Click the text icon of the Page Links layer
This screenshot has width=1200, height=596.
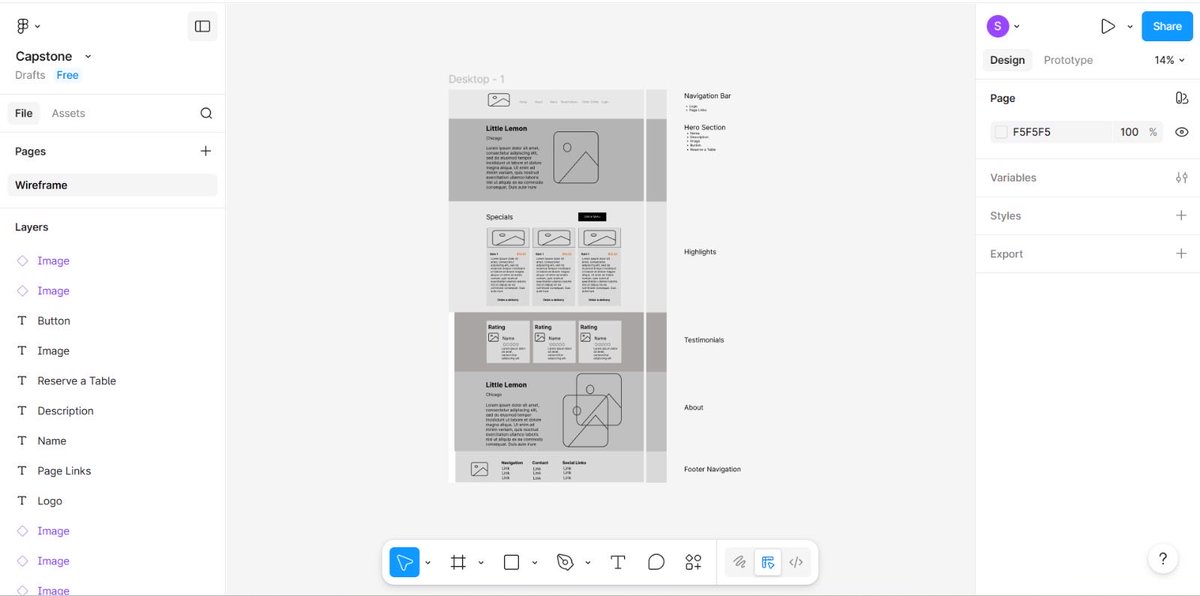pyautogui.click(x=22, y=471)
